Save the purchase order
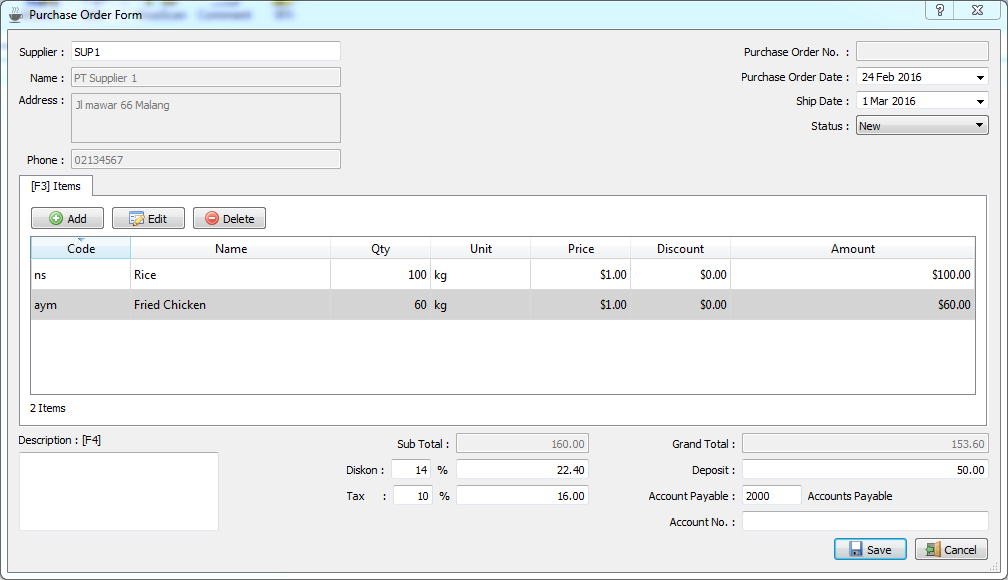Image resolution: width=1008 pixels, height=580 pixels. pos(869,549)
